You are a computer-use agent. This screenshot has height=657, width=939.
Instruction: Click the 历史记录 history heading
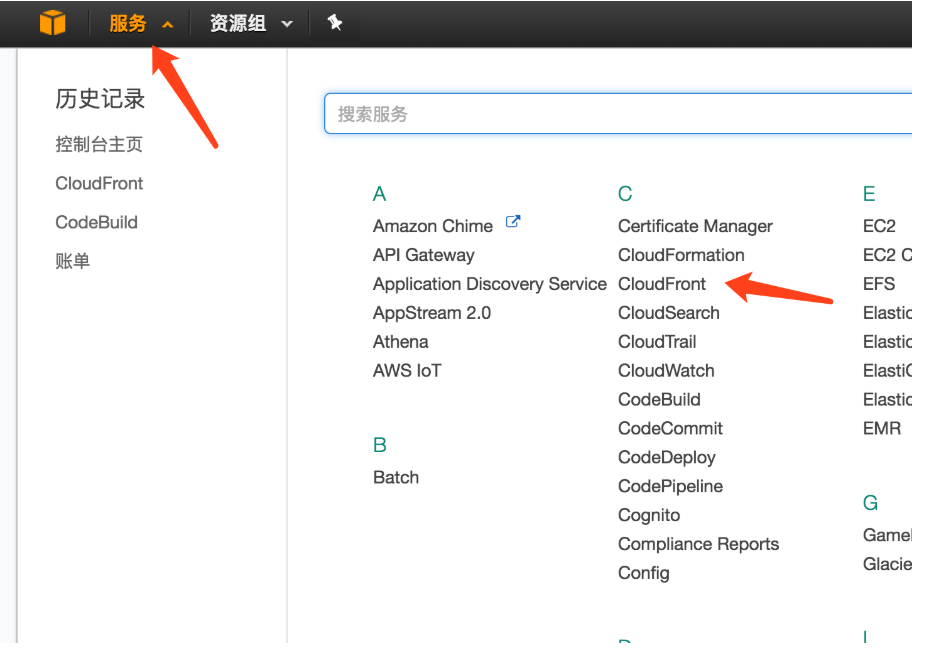[100, 99]
